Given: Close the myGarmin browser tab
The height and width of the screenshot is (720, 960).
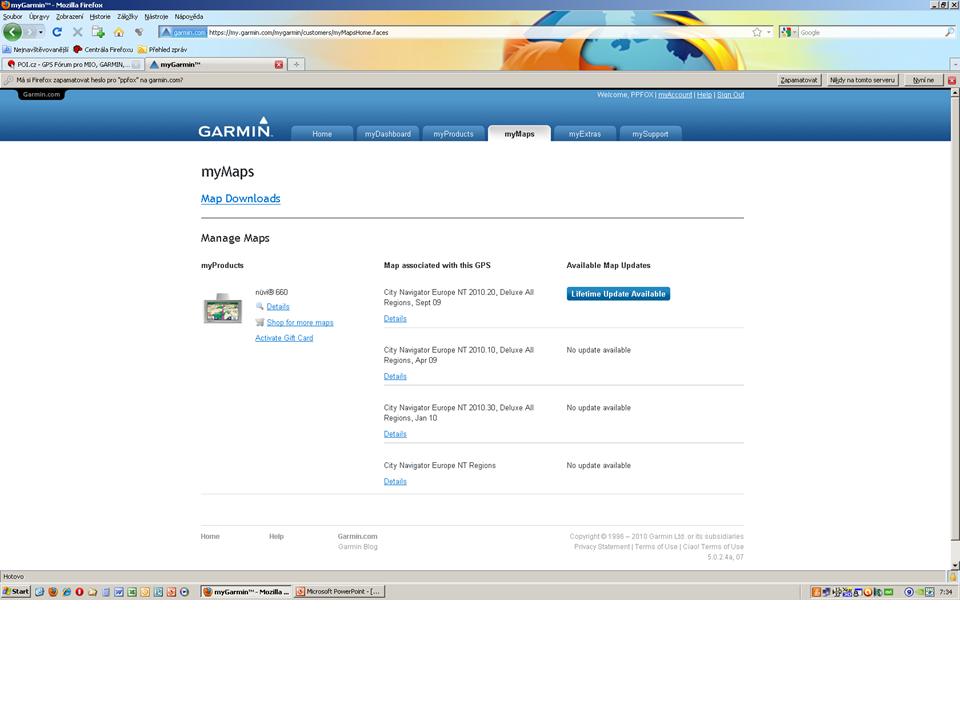Looking at the screenshot, I should click(x=279, y=64).
